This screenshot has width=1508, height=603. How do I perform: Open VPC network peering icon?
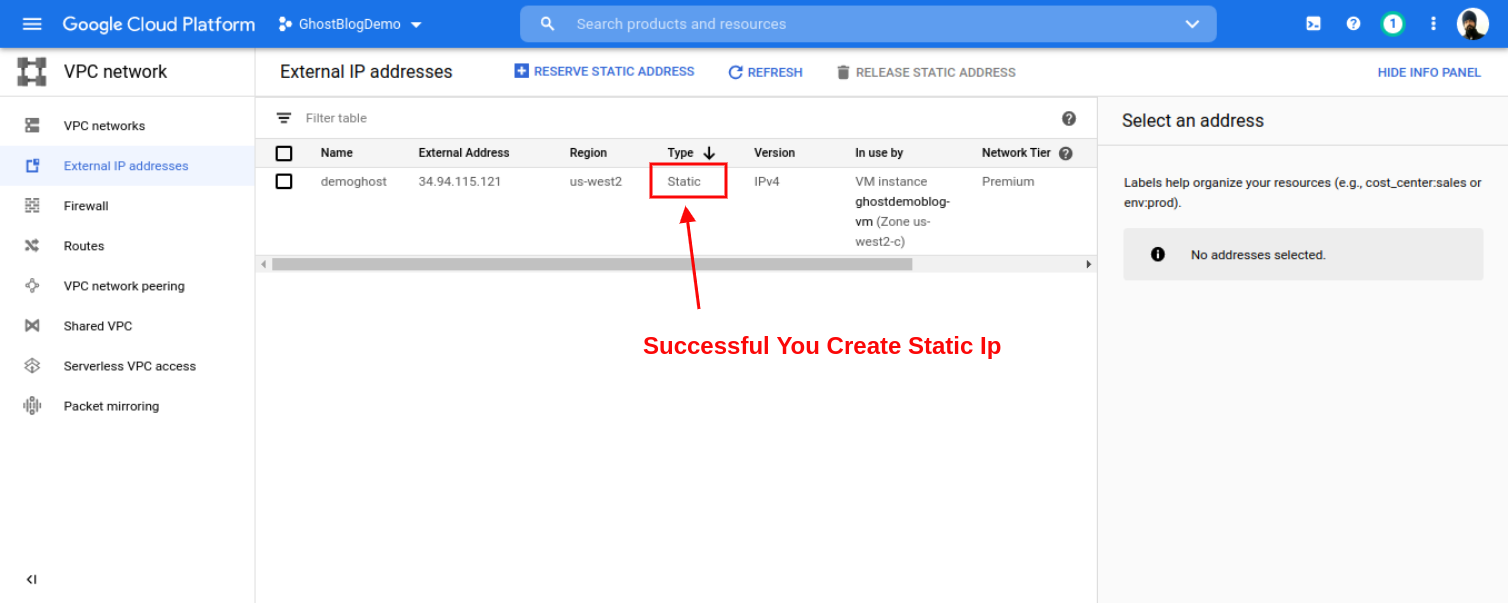[31, 285]
